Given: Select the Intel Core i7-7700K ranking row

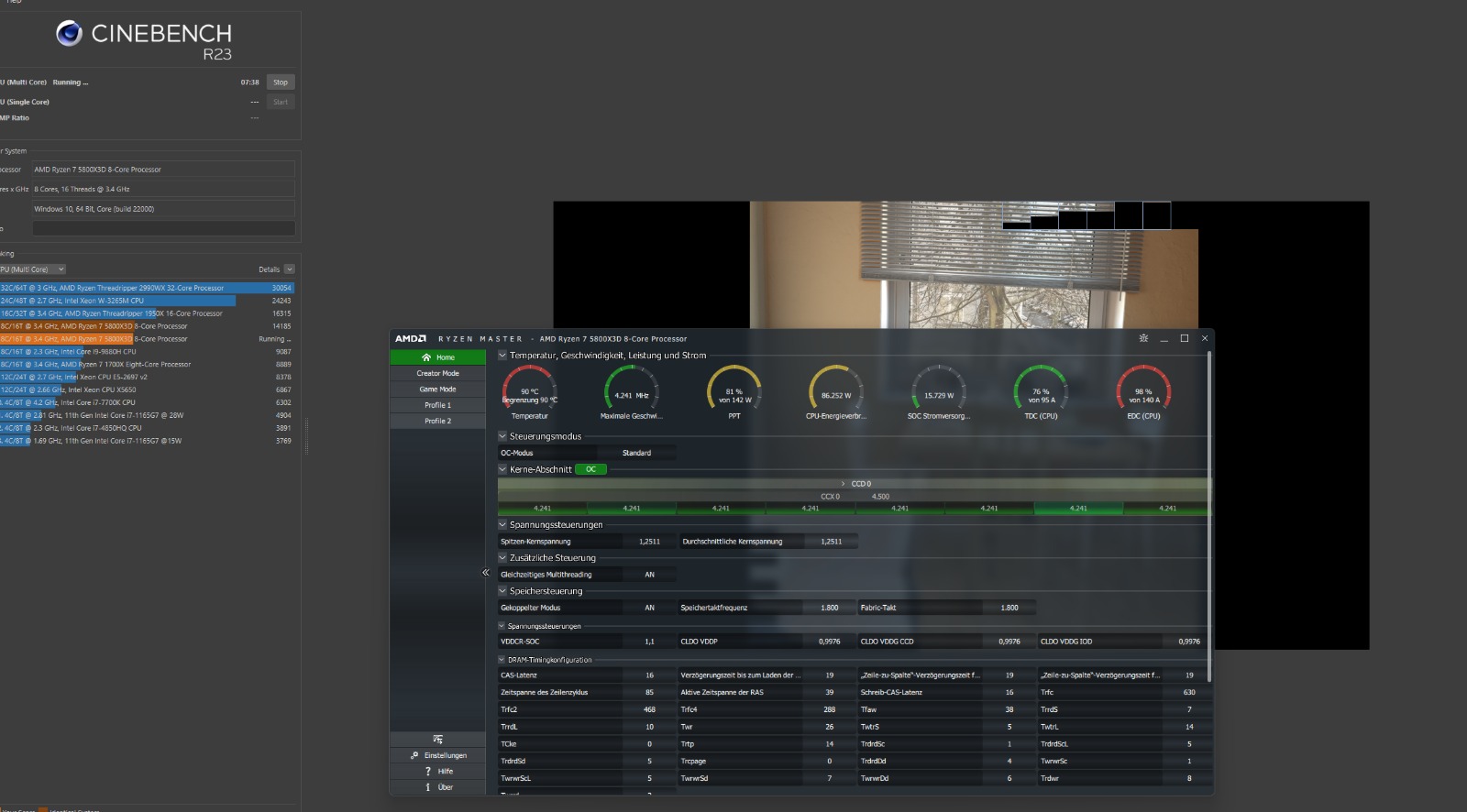Looking at the screenshot, I should 147,402.
